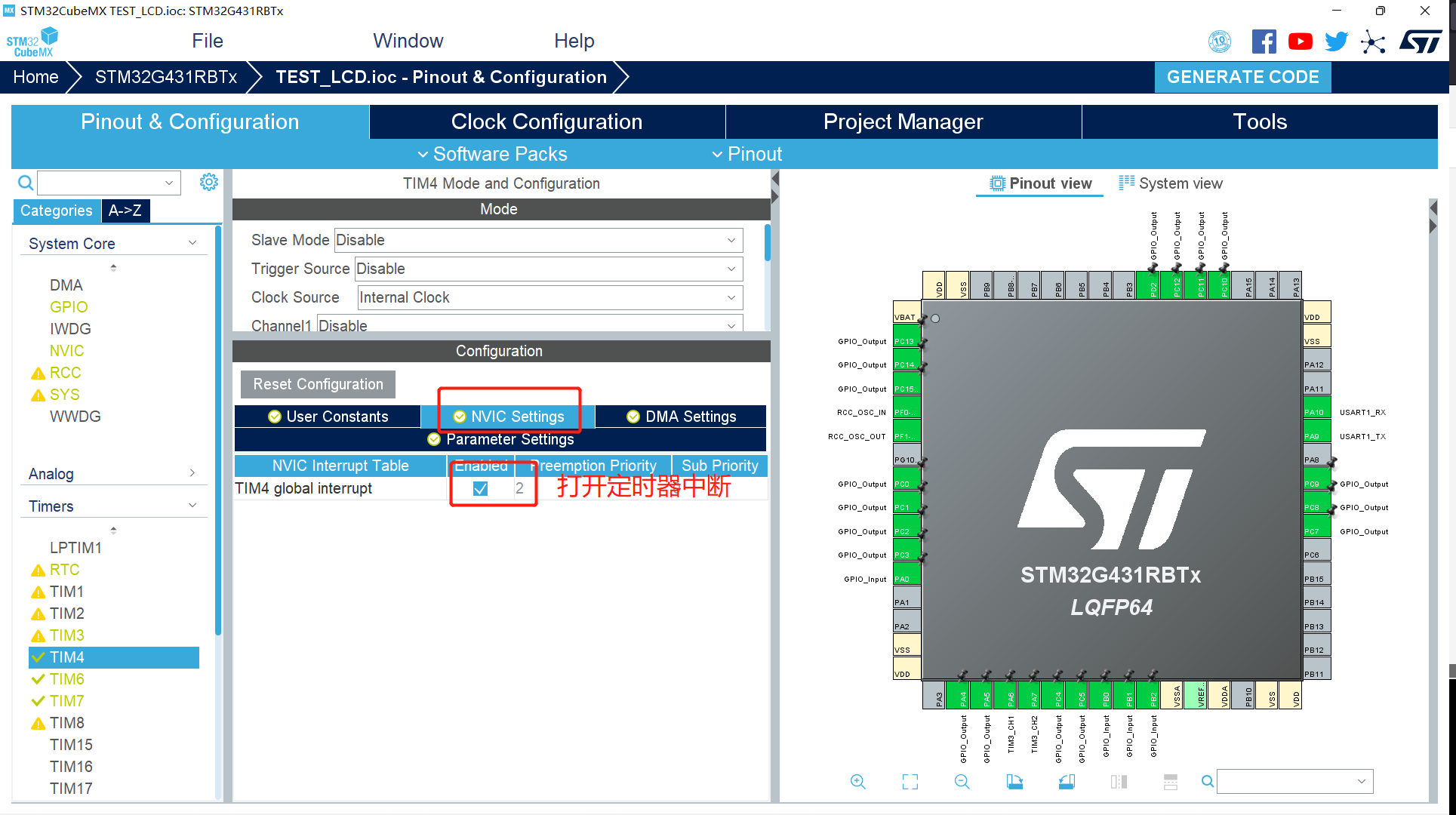
Task: Select the Categories tab
Action: pyautogui.click(x=57, y=211)
